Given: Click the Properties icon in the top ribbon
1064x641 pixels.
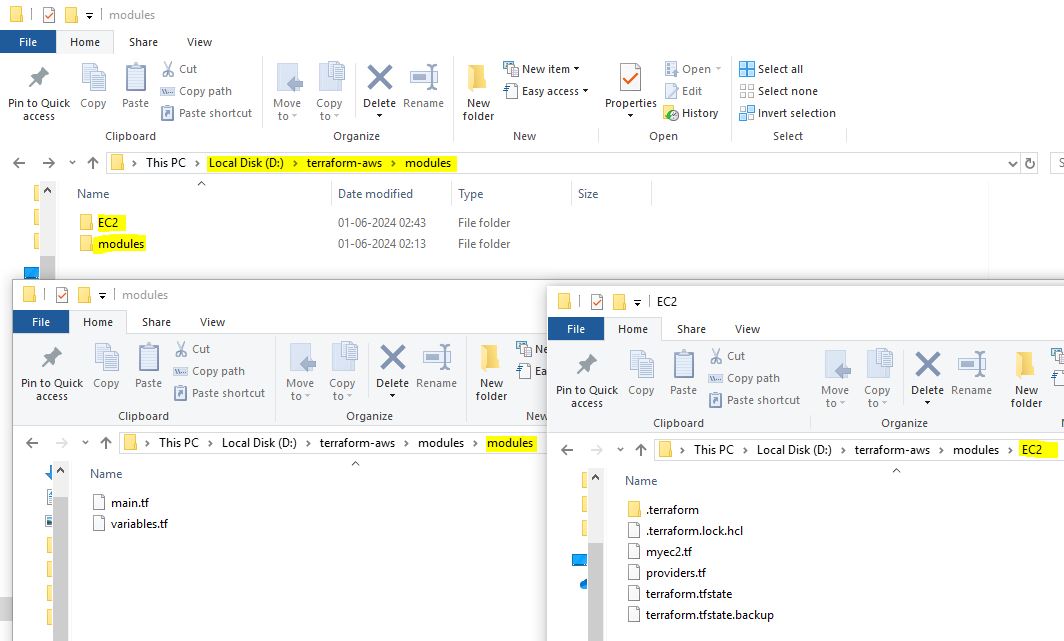Looking at the screenshot, I should [x=630, y=80].
